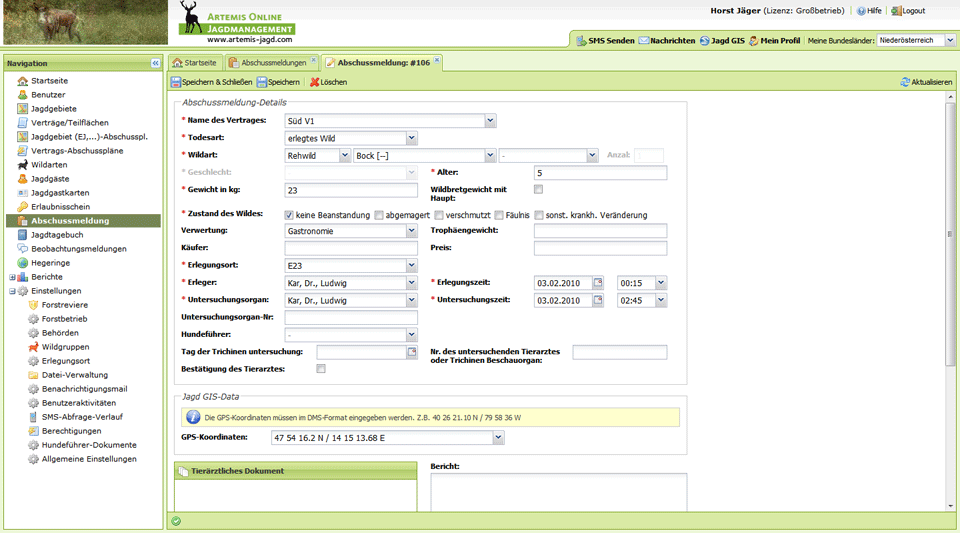Open Trichinenuntersuchung date calendar icon

point(412,352)
